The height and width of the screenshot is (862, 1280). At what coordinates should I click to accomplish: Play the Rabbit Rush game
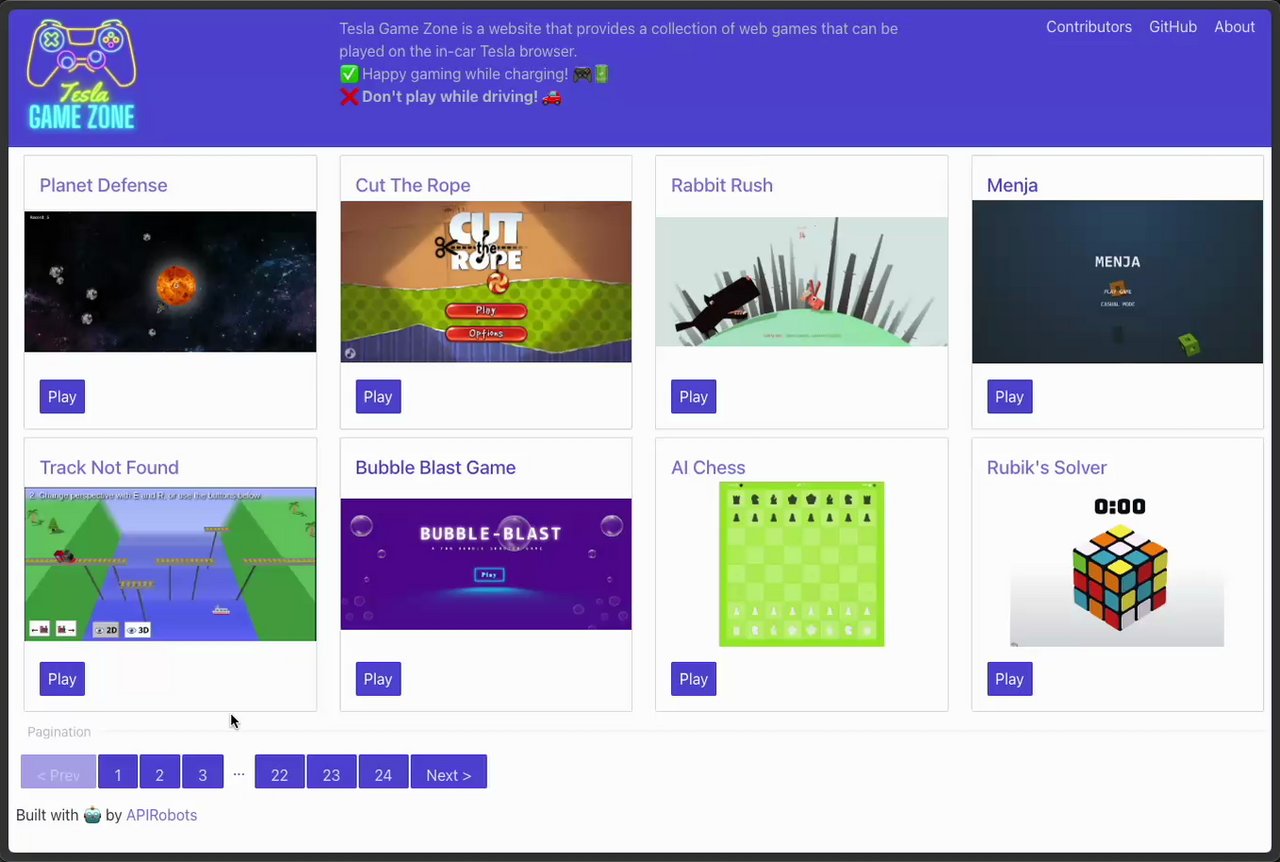pyautogui.click(x=693, y=397)
